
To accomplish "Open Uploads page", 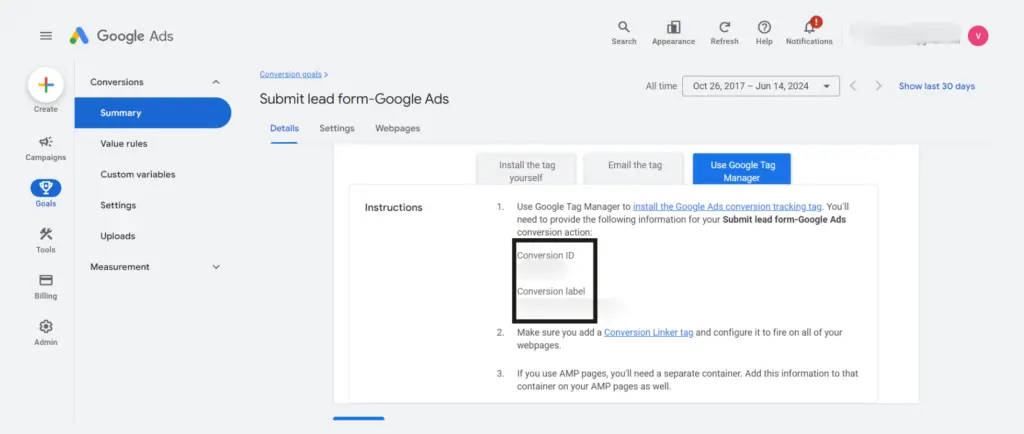I will click(x=118, y=236).
